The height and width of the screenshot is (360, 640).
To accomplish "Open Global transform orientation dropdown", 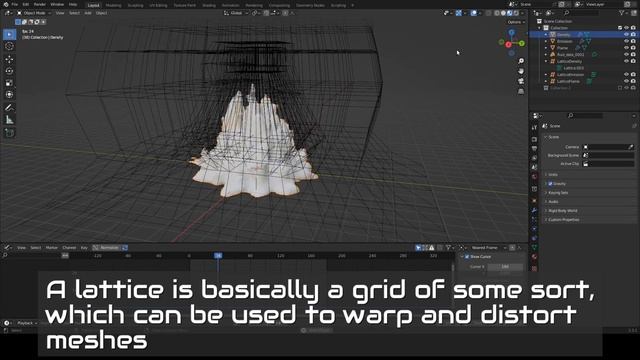I will coord(236,13).
